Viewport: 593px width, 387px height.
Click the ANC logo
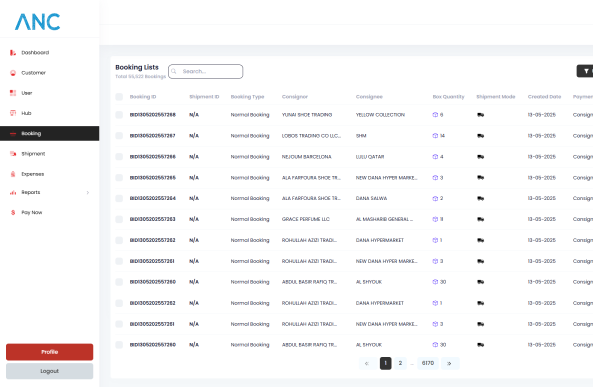pos(37,22)
